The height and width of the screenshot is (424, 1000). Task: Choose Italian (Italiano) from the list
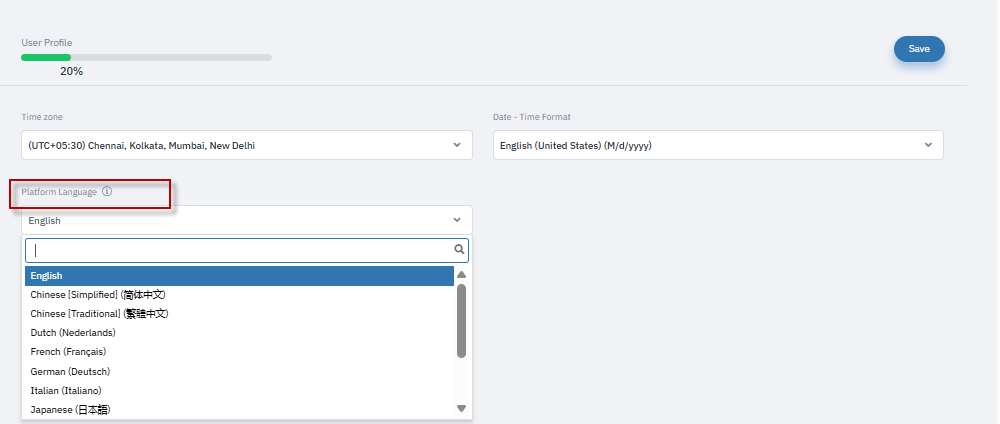click(x=66, y=390)
